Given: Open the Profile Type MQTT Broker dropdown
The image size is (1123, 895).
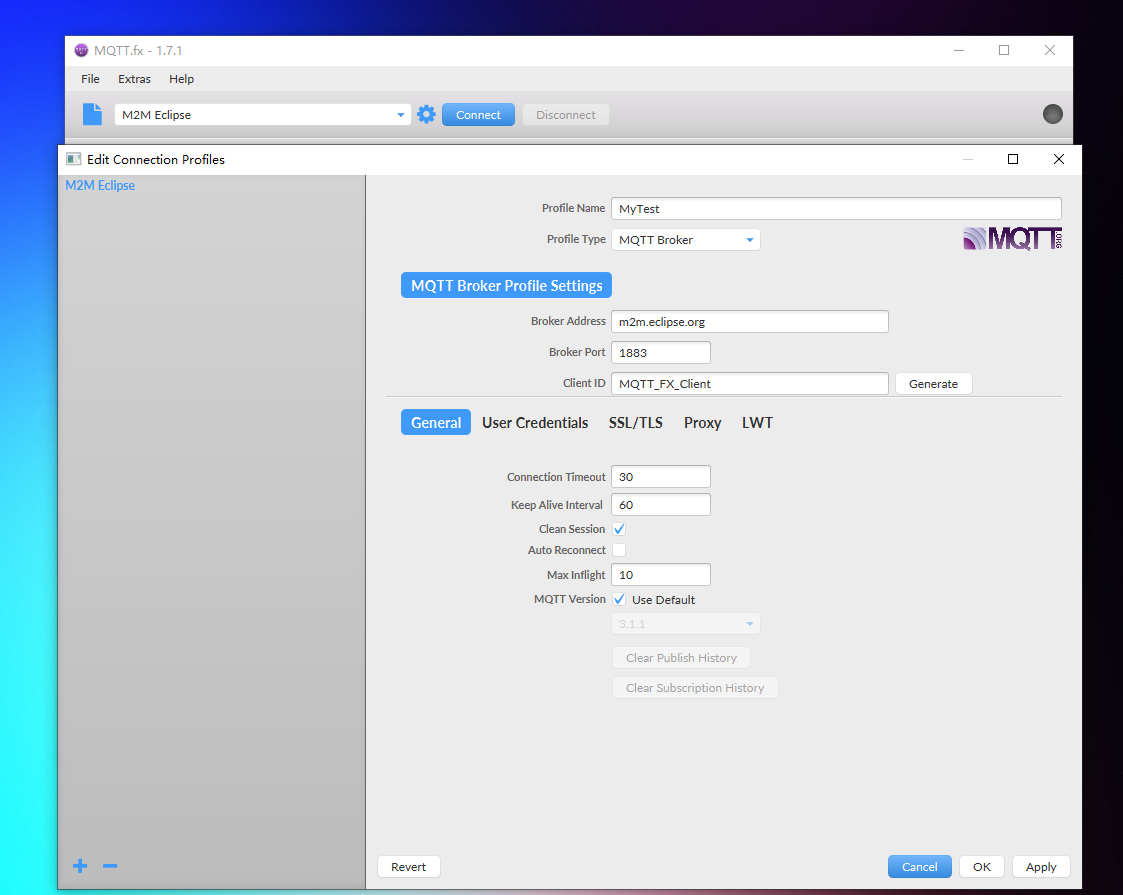Looking at the screenshot, I should [x=685, y=240].
